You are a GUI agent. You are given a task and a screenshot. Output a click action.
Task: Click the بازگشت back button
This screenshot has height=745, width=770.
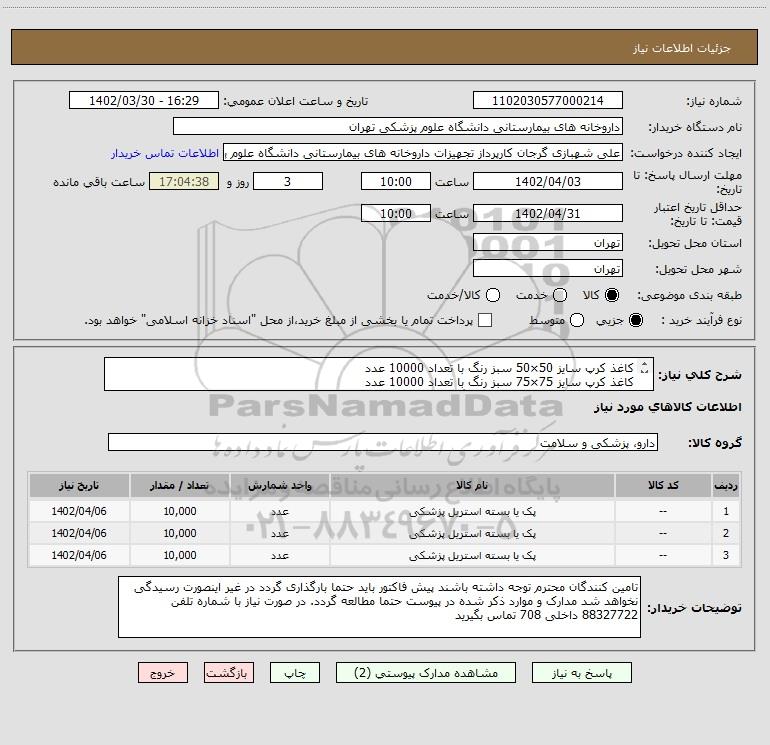(x=229, y=673)
